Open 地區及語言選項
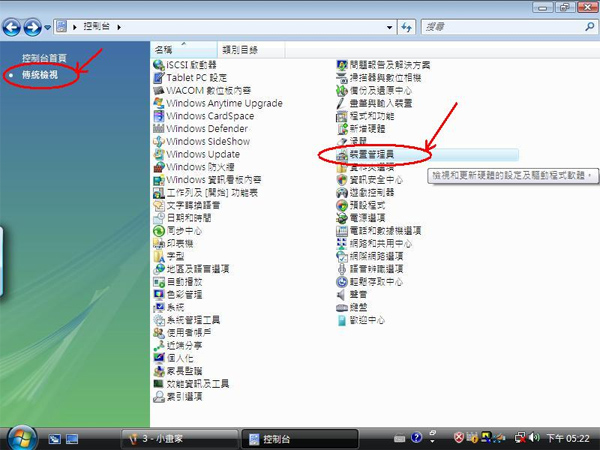The height and width of the screenshot is (450, 600). coord(191,269)
